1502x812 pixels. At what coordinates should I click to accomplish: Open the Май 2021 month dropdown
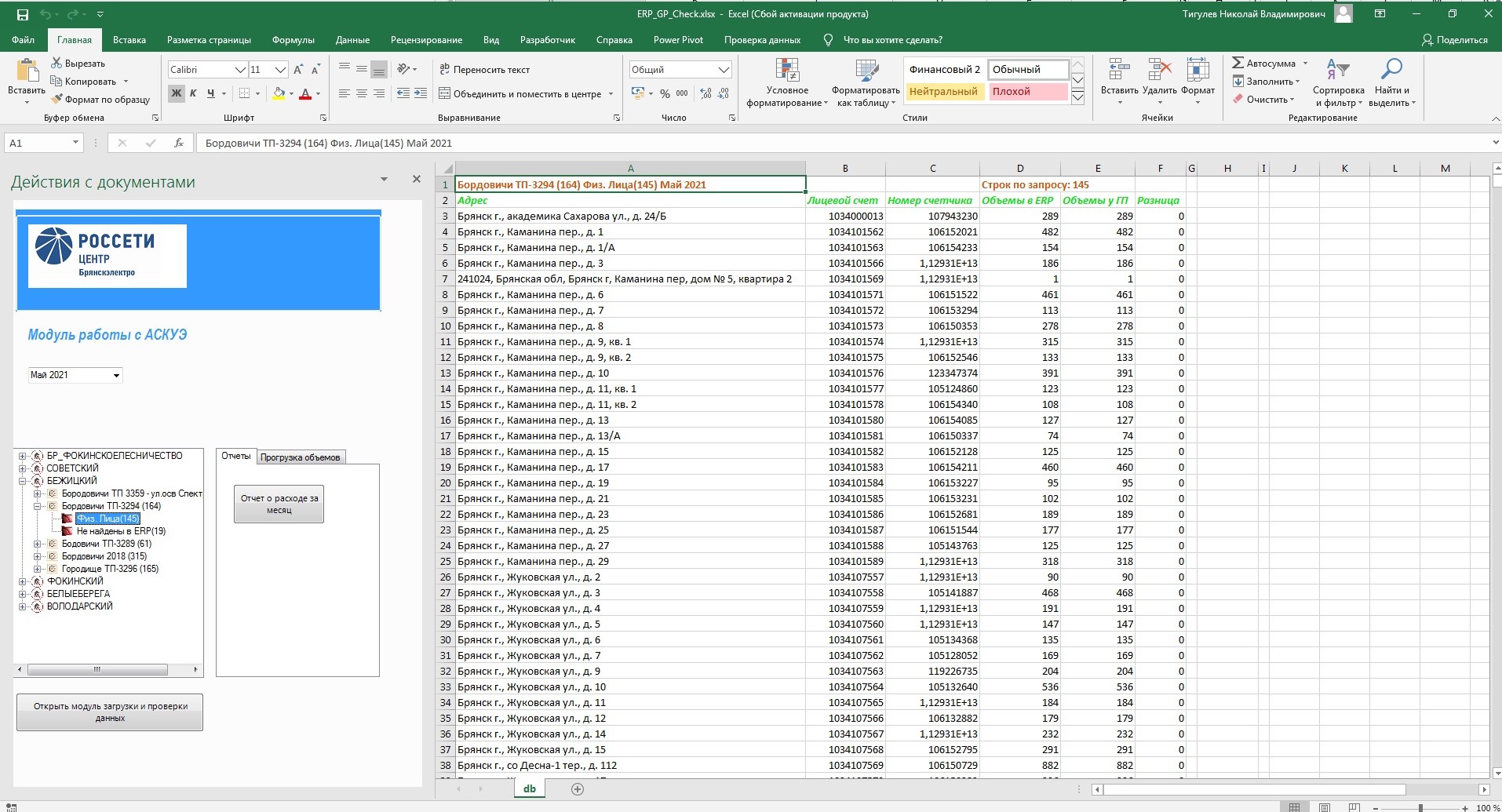coord(116,376)
